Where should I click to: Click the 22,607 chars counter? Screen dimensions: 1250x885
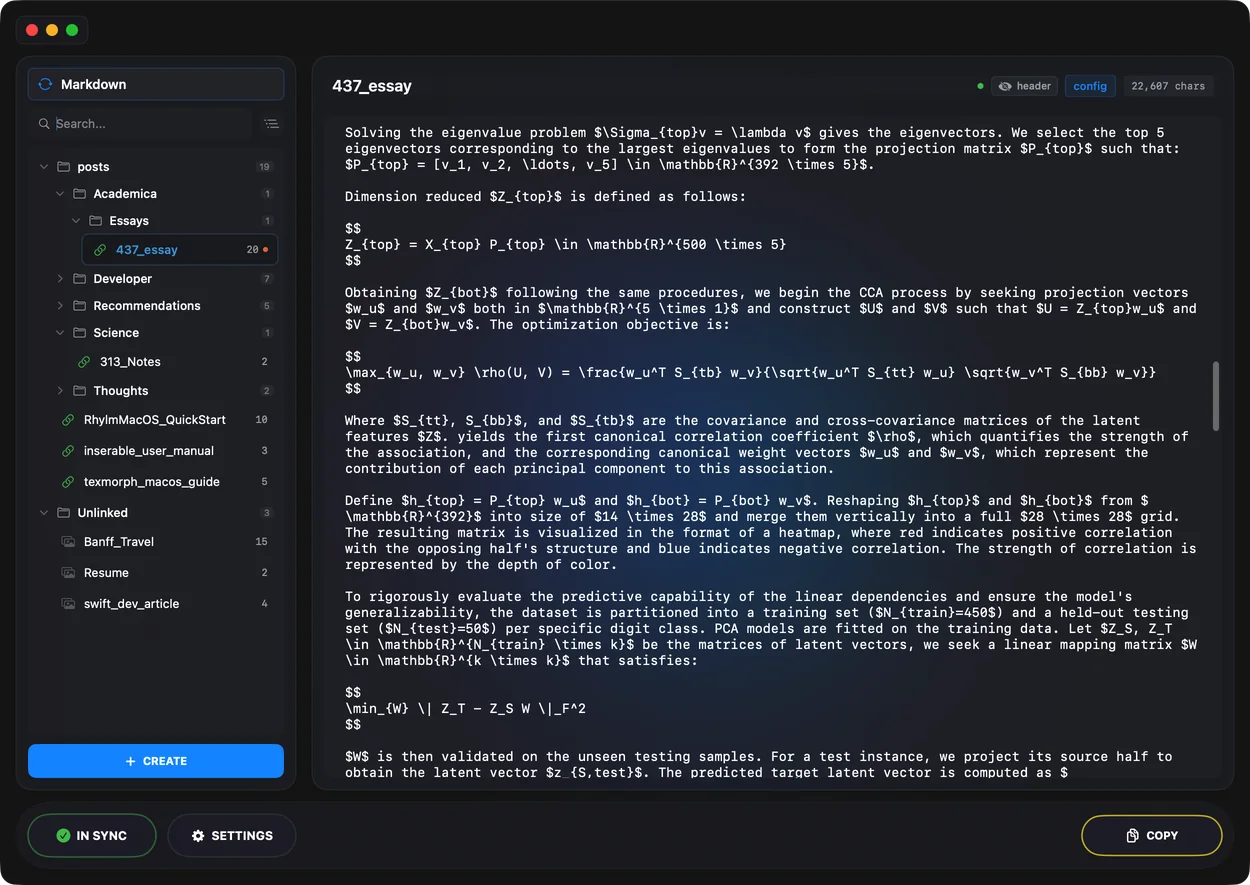point(1168,86)
